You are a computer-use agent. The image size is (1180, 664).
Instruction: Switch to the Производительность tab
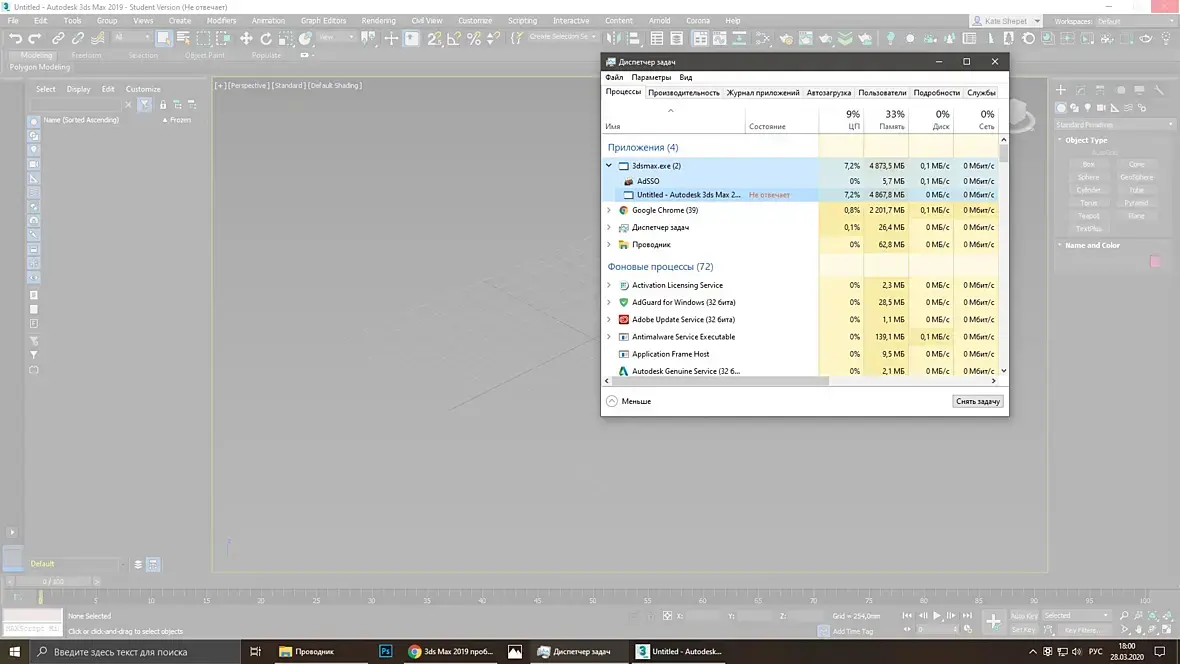[683, 93]
